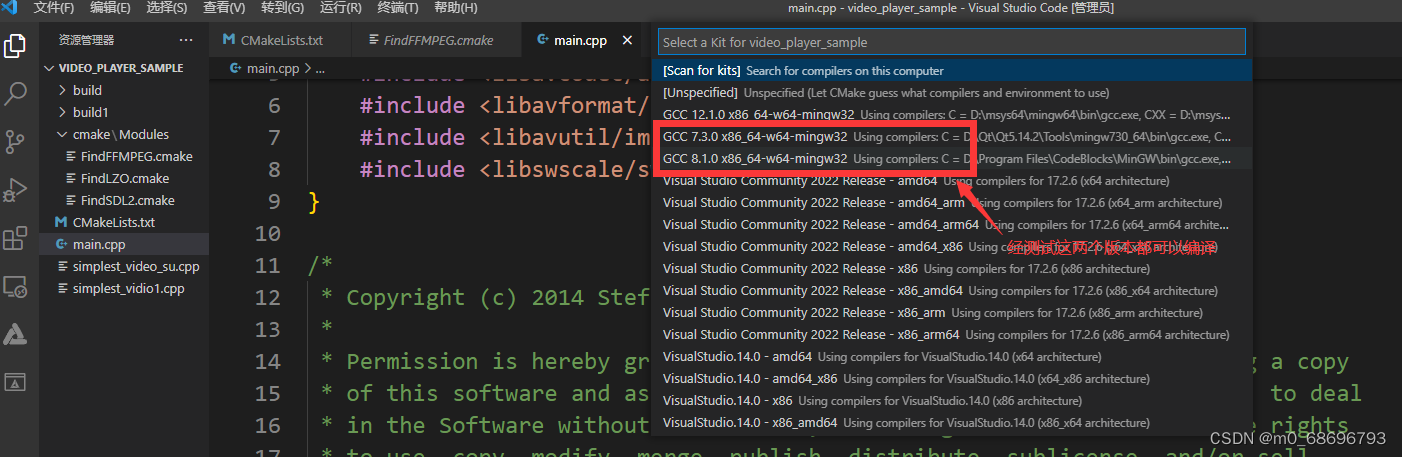
Task: Select GCC 8.1.0 x86_64-w64-mingw32 kit
Action: coord(952,159)
